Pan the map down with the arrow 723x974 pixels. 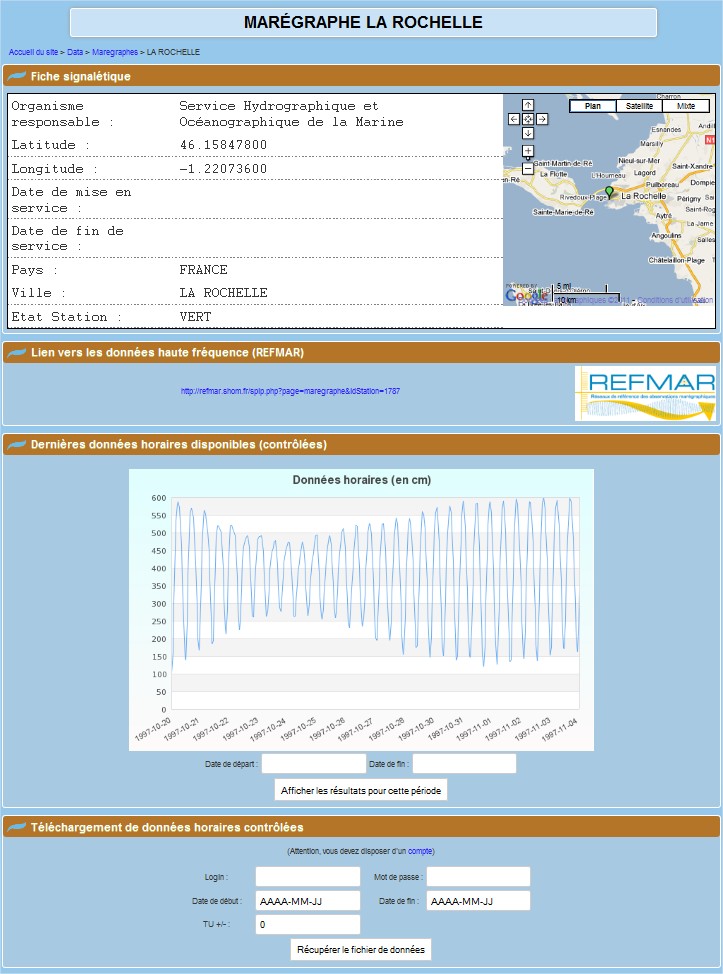pyautogui.click(x=528, y=133)
